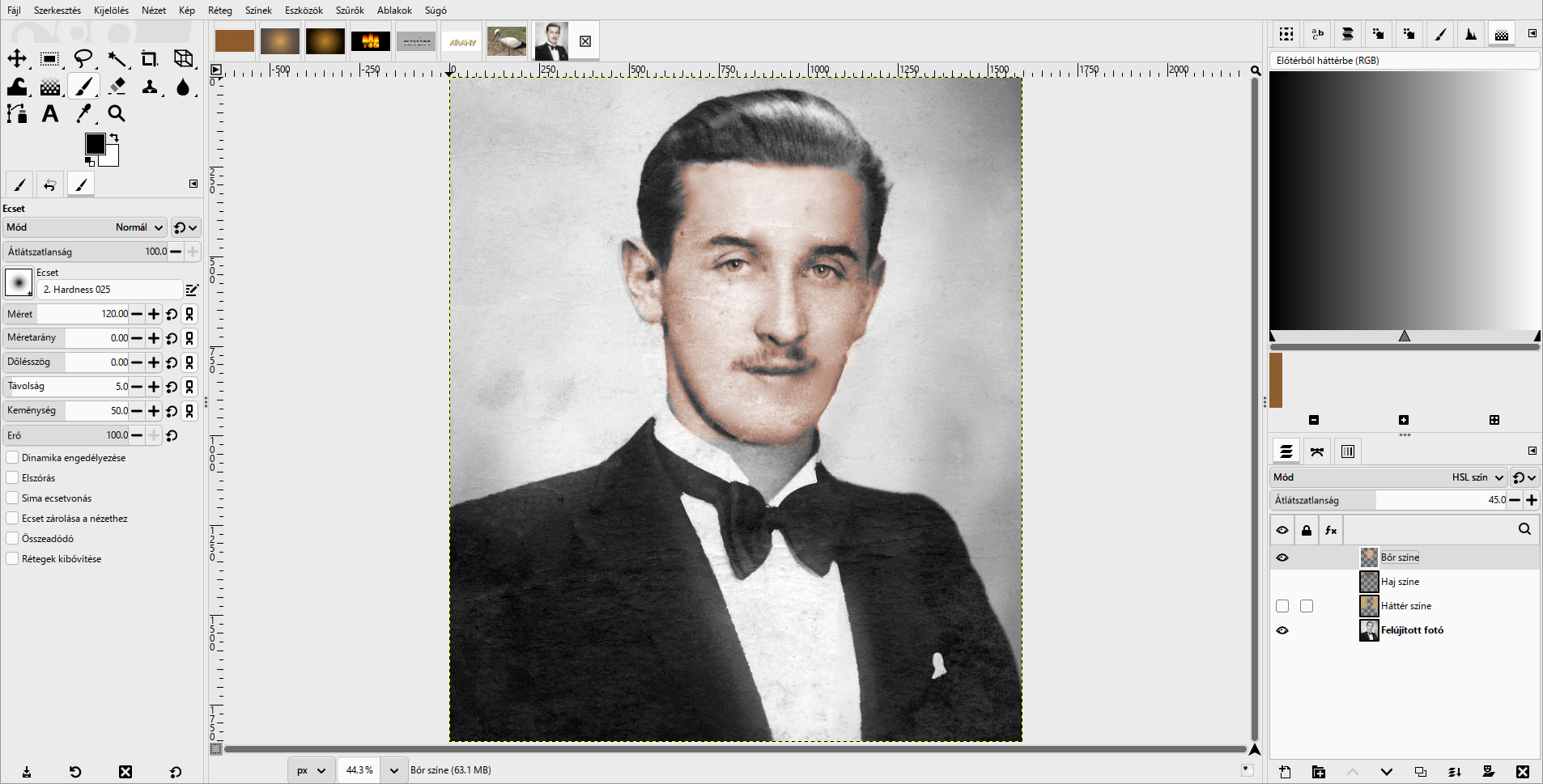The image size is (1543, 784).
Task: Select the Zoom magnifier tool
Action: (117, 113)
